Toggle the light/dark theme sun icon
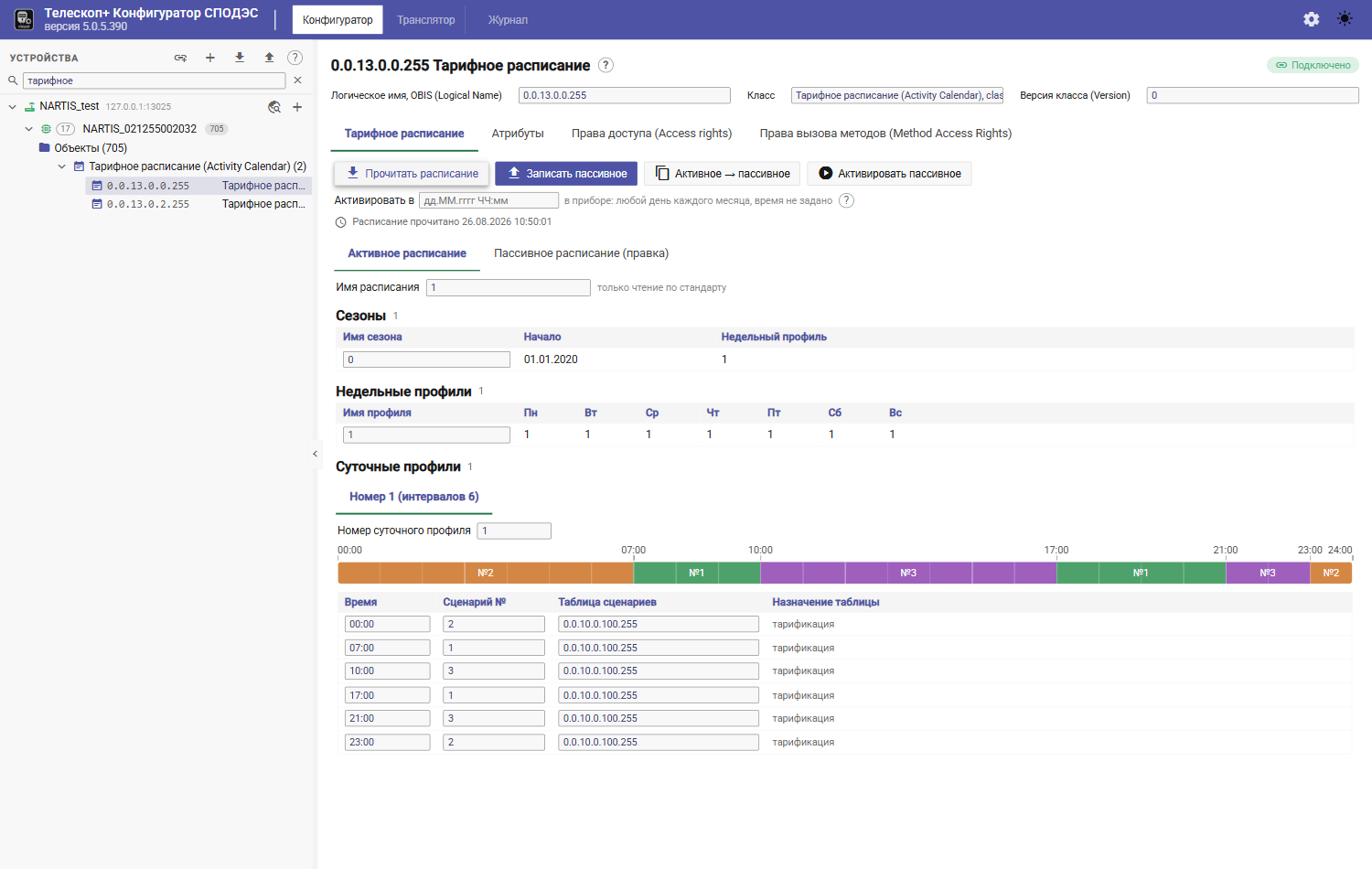This screenshot has width=1372, height=869. click(1345, 19)
